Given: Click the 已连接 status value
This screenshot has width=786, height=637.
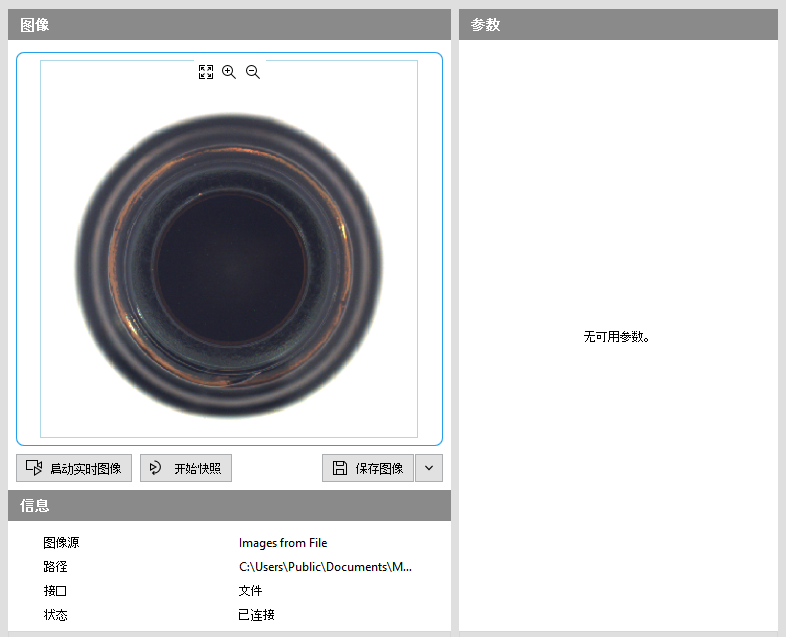Looking at the screenshot, I should (256, 615).
